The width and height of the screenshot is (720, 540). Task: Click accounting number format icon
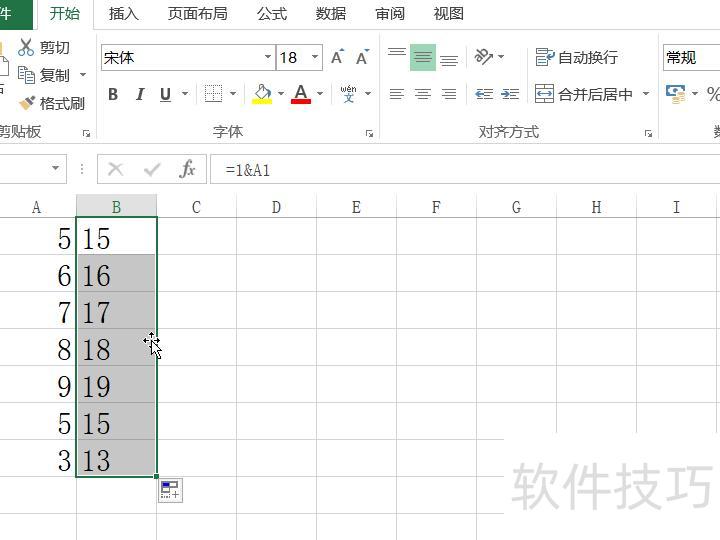[675, 94]
